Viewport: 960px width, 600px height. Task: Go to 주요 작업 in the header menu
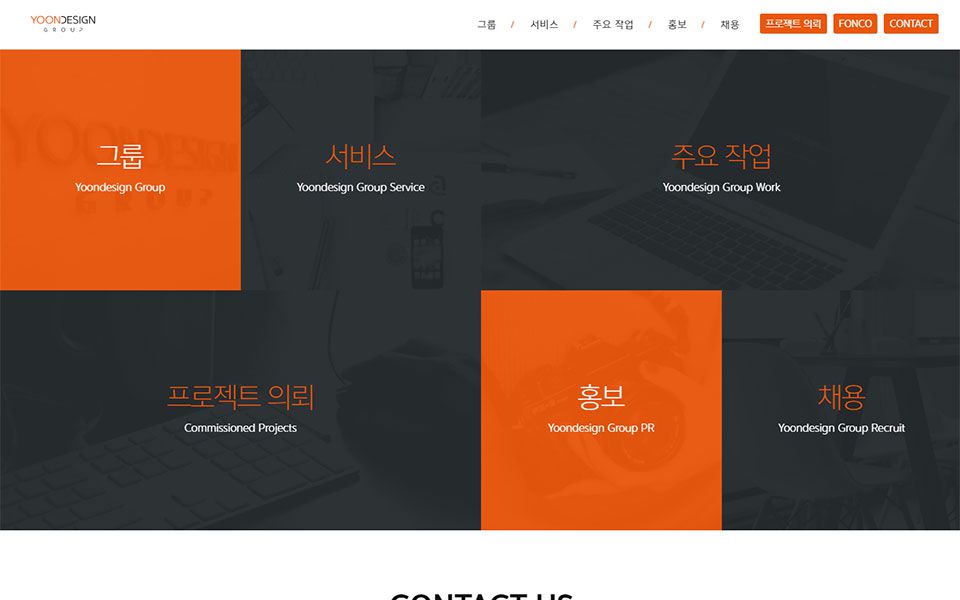click(612, 24)
